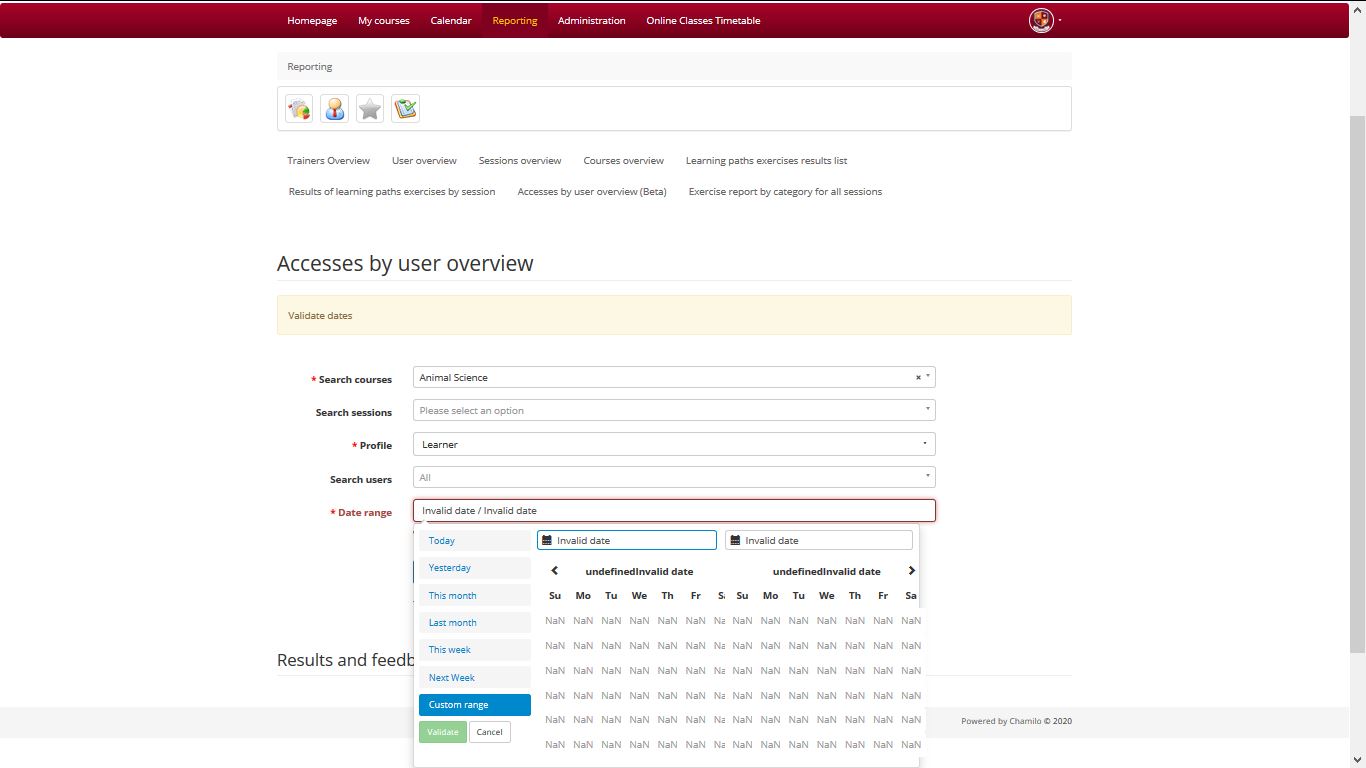The width and height of the screenshot is (1366, 768).
Task: Open the user avatar menu in the top bar
Action: [x=1041, y=20]
